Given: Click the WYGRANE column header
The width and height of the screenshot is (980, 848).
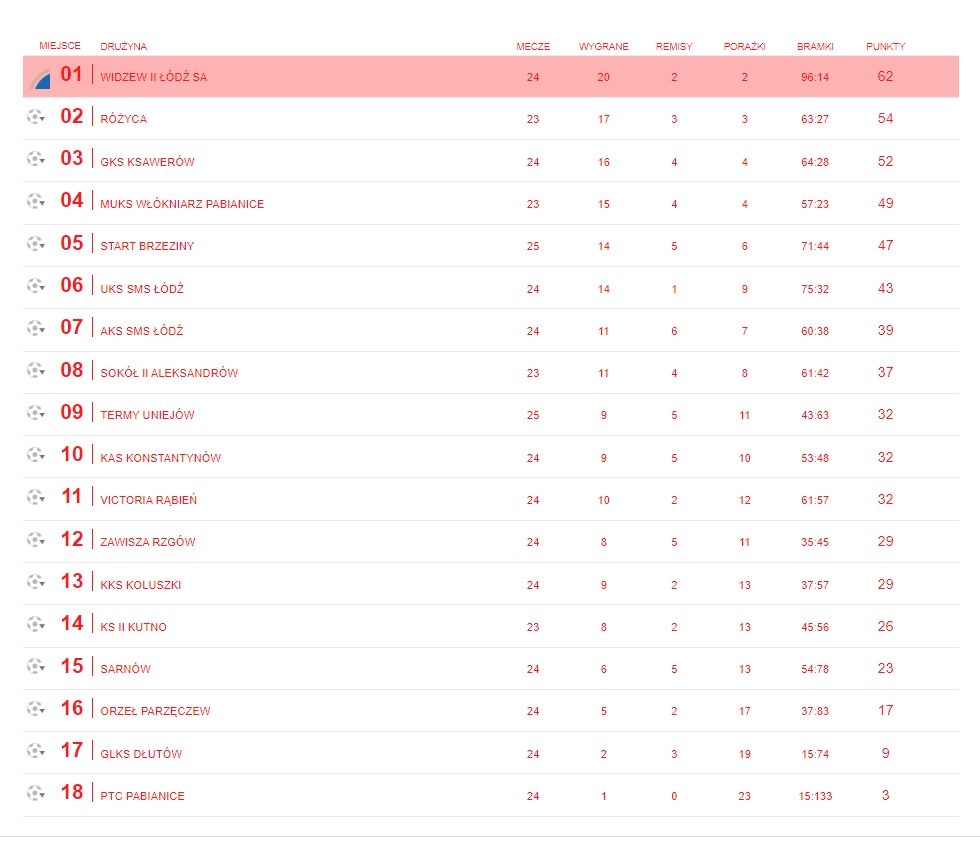Looking at the screenshot, I should [603, 47].
